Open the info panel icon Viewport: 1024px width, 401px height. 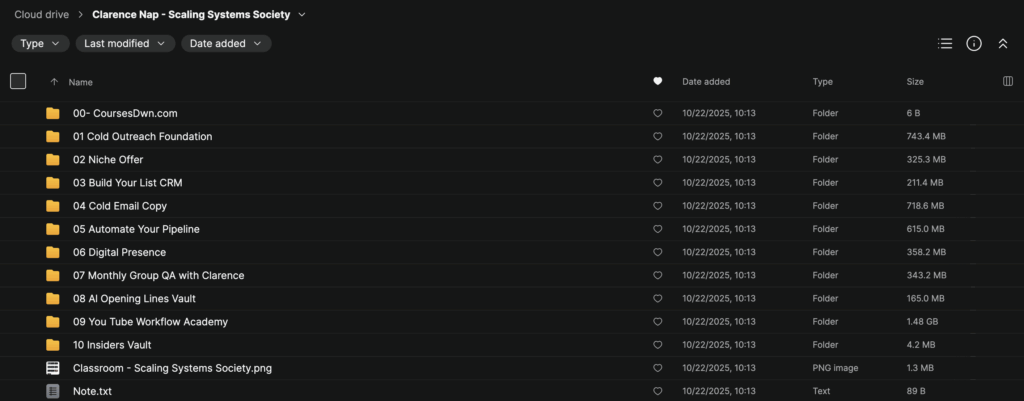point(974,44)
